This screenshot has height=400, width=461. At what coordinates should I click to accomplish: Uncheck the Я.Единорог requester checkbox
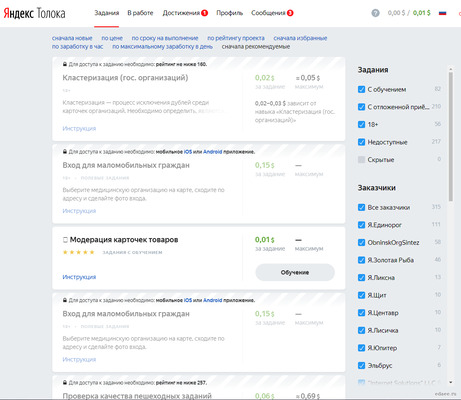[361, 225]
